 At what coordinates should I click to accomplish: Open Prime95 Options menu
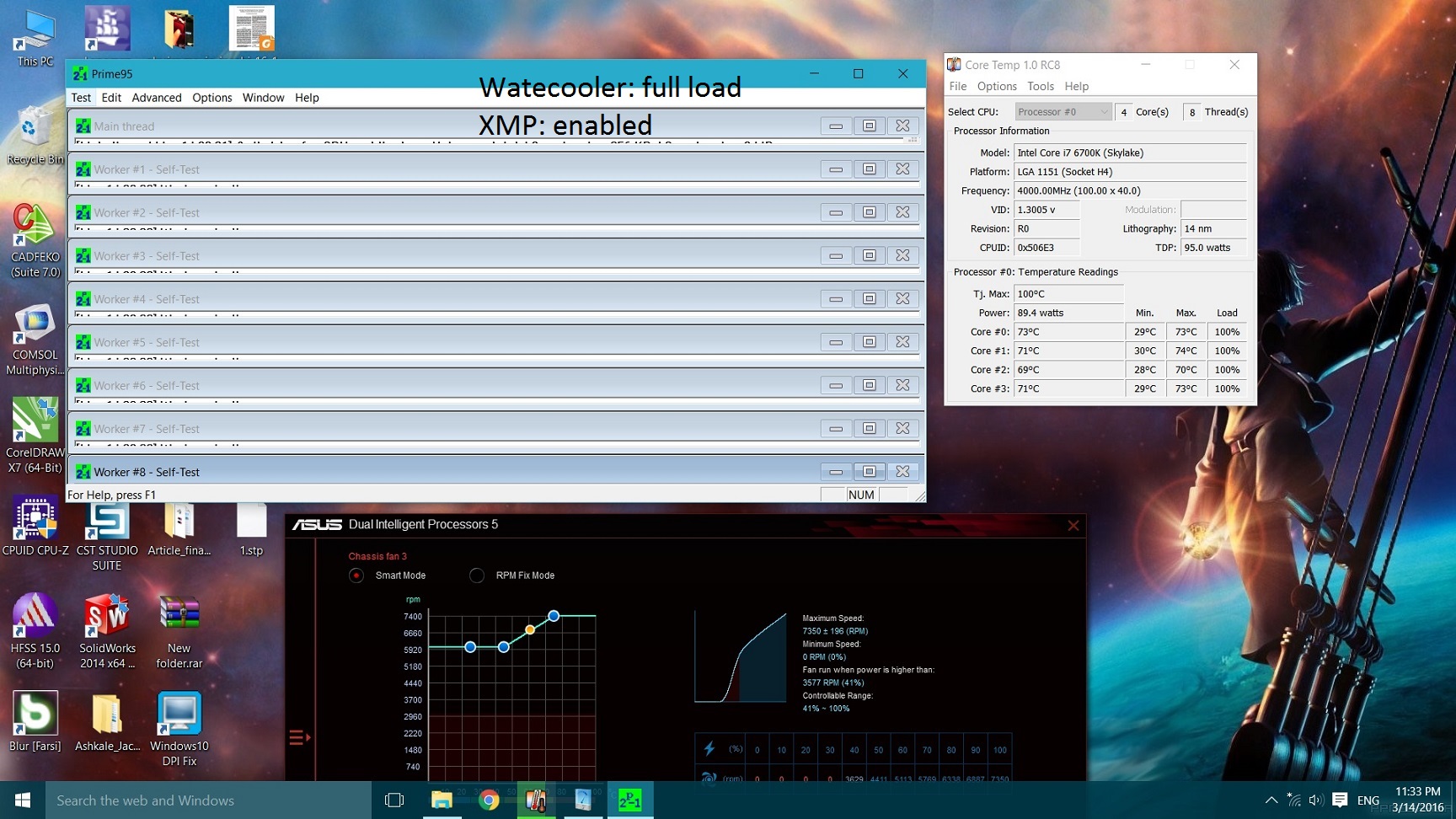[212, 98]
